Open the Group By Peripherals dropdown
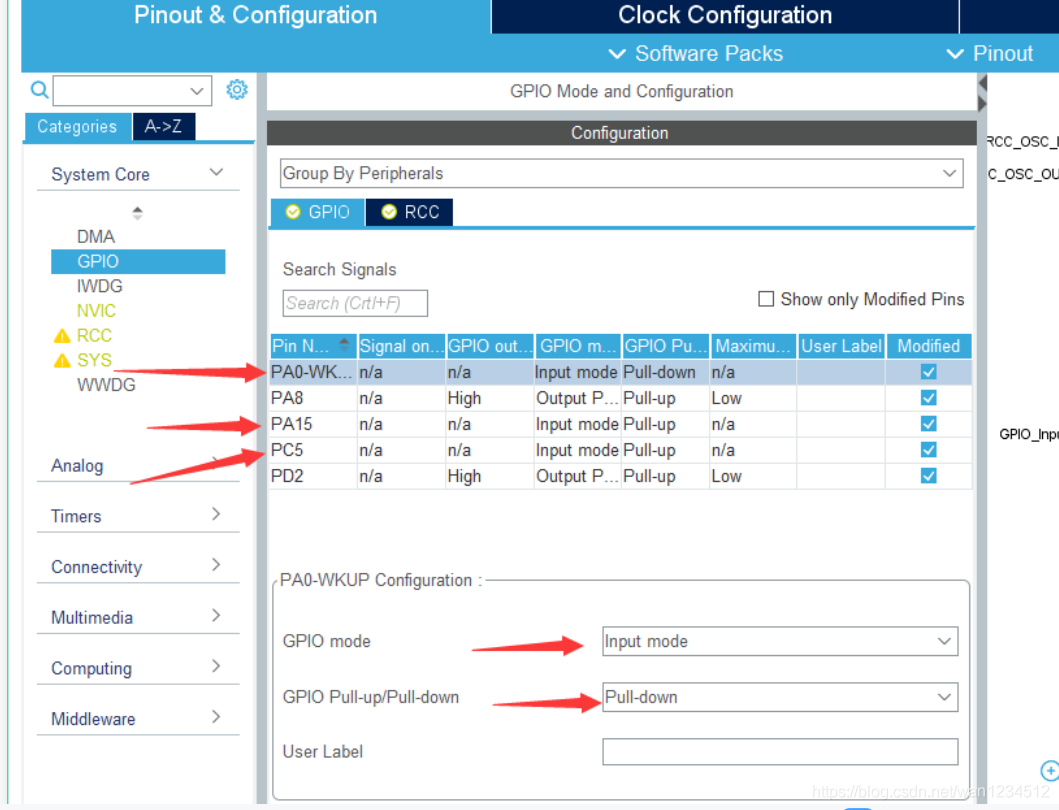Viewport: 1059px width, 810px height. [621, 173]
